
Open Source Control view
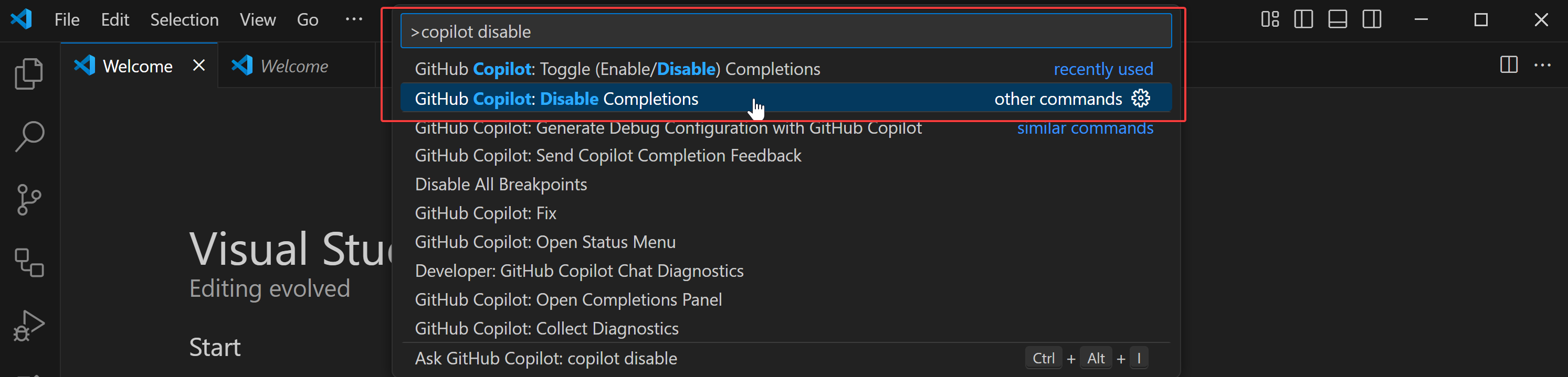coord(28,199)
